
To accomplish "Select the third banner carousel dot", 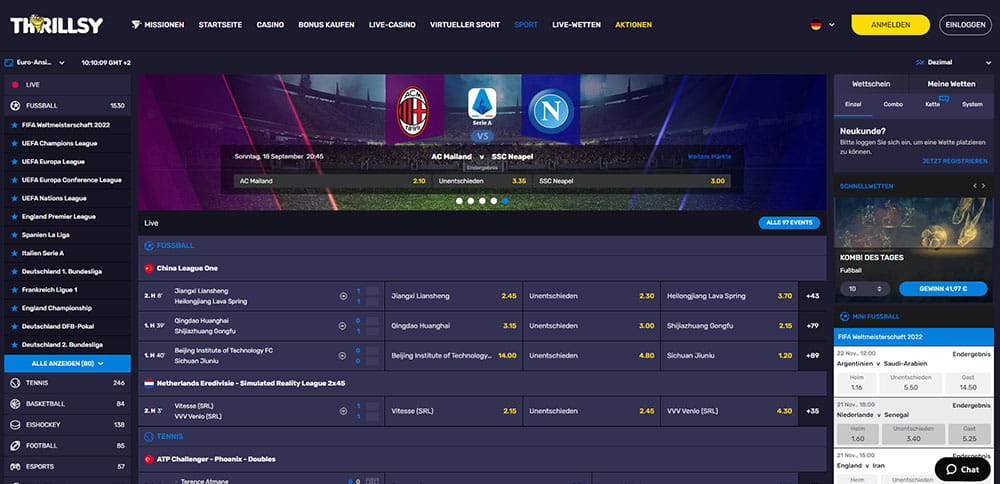I will coord(482,201).
